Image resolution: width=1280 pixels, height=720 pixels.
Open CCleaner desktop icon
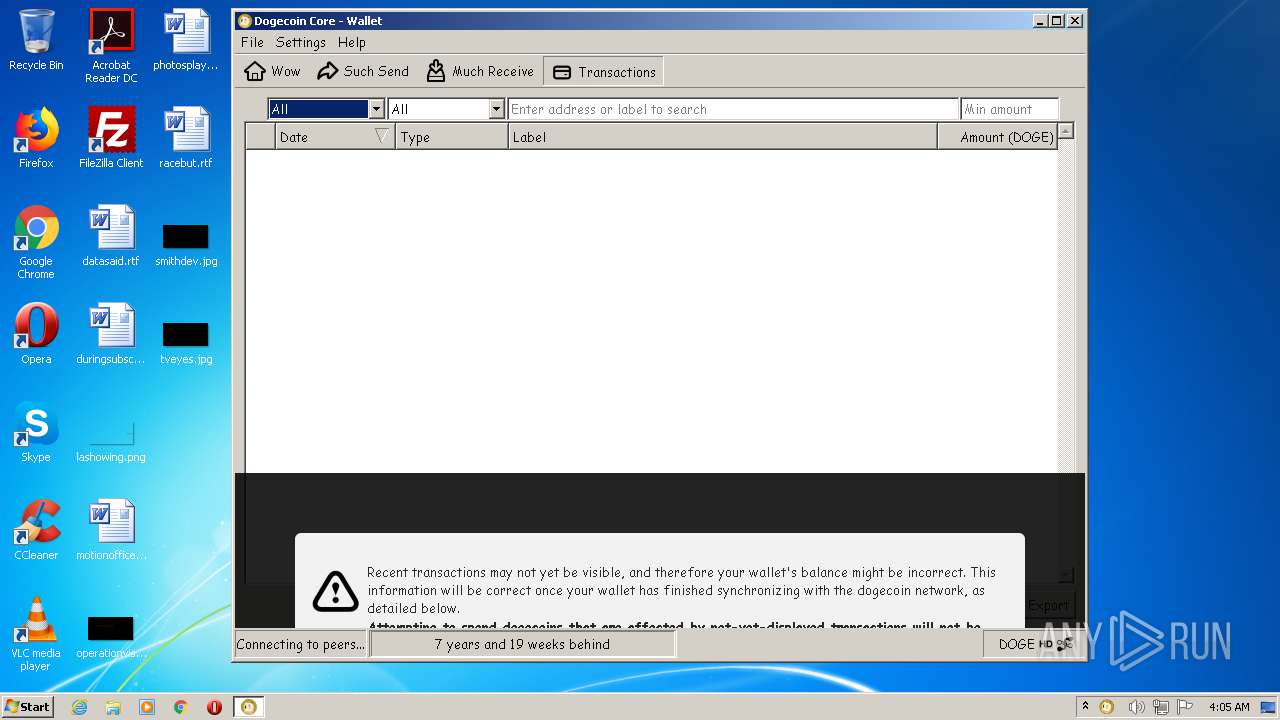pyautogui.click(x=36, y=530)
